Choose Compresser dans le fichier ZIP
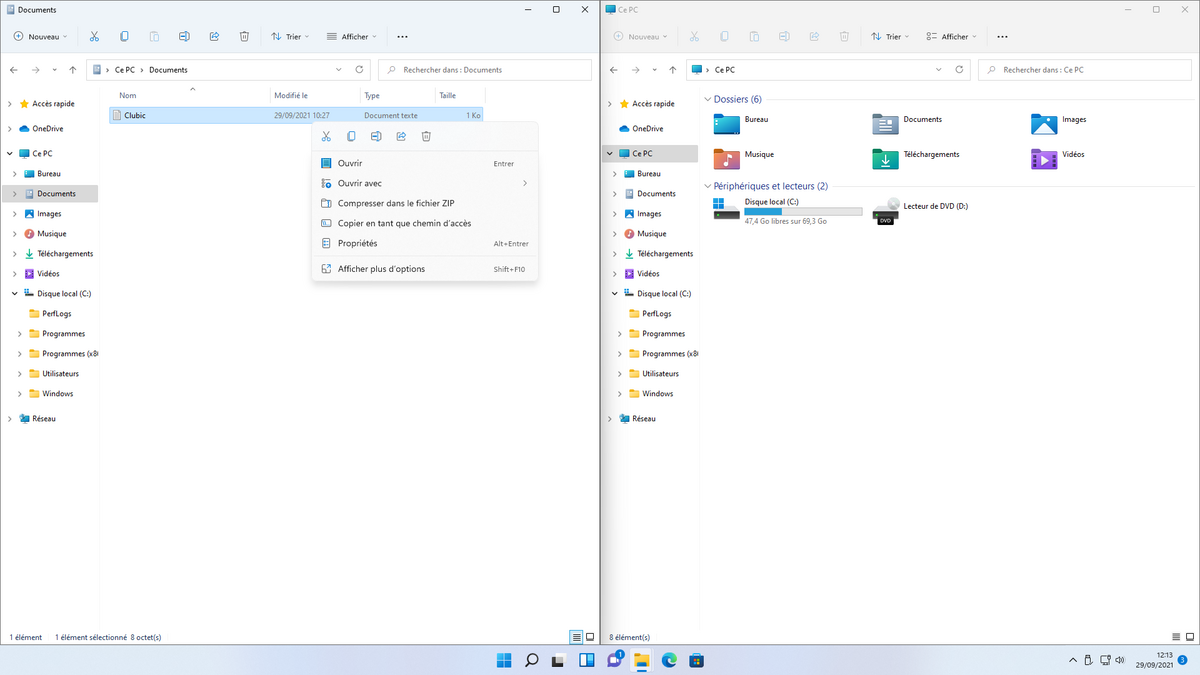Screen dimensions: 1200x675 (x=396, y=203)
